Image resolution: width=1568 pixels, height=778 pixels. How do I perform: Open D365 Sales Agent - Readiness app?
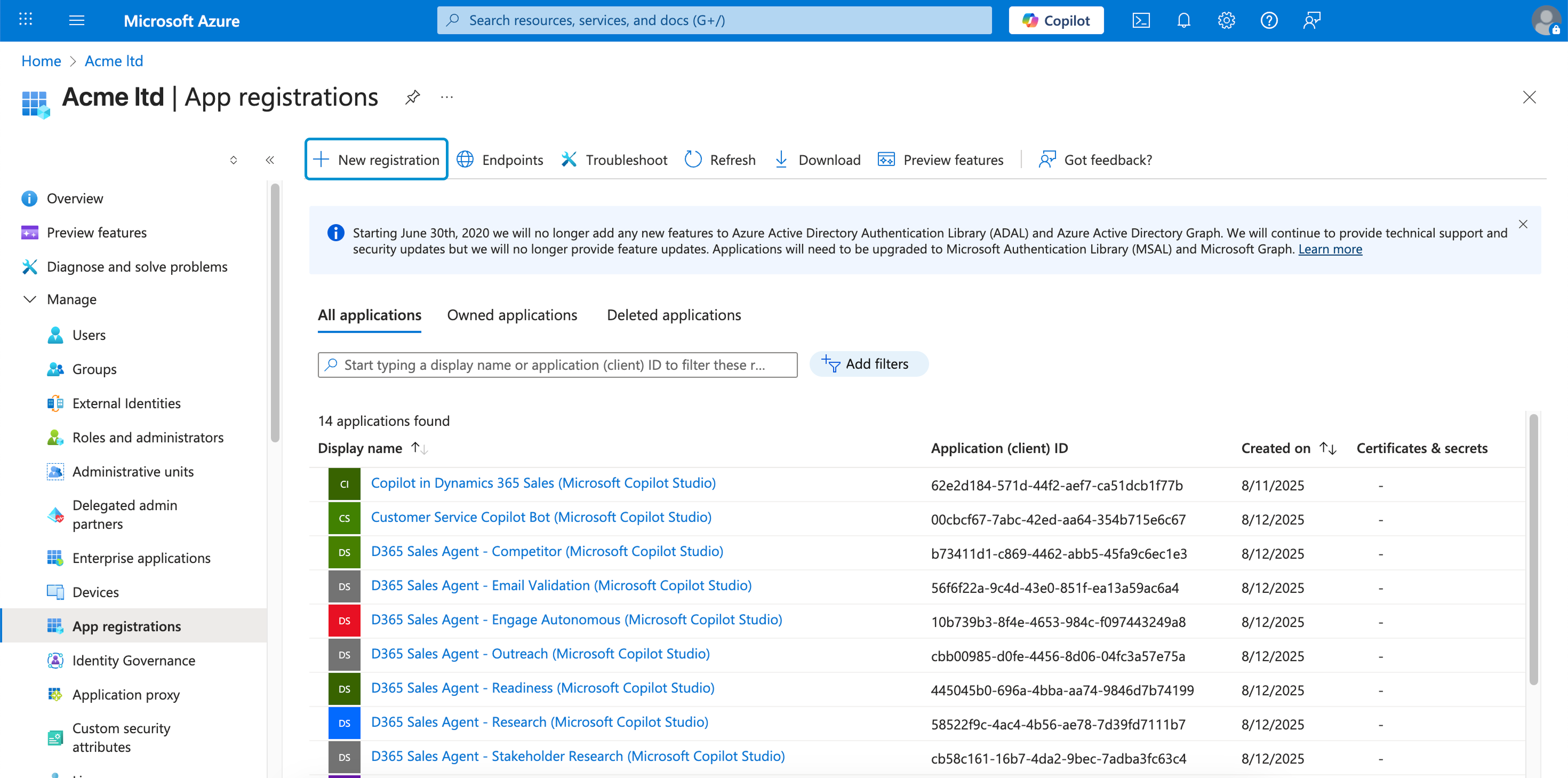click(542, 688)
